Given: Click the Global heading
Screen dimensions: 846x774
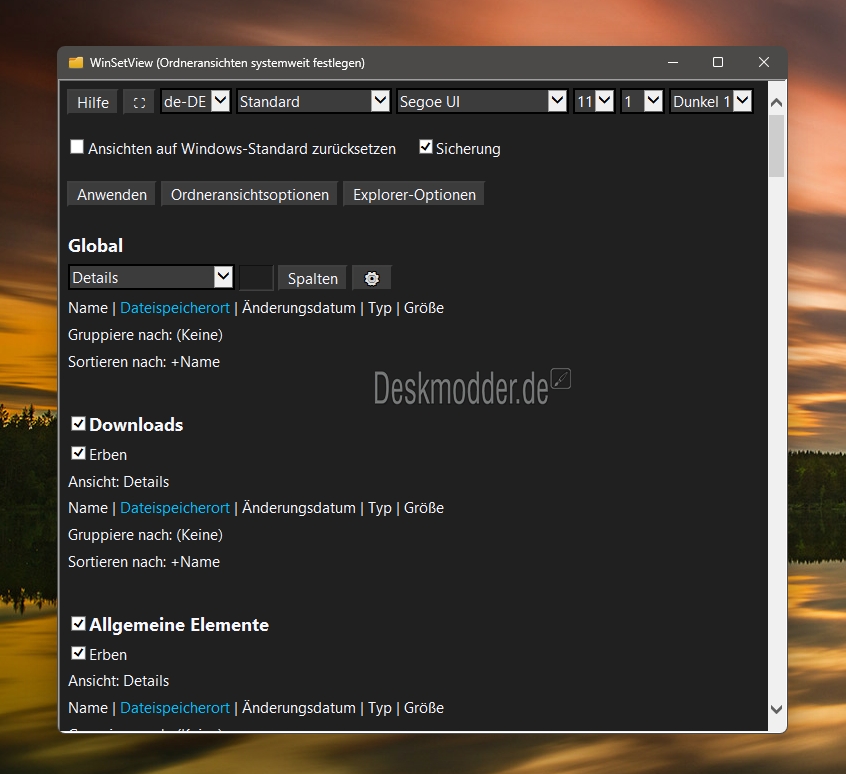Looking at the screenshot, I should (95, 246).
